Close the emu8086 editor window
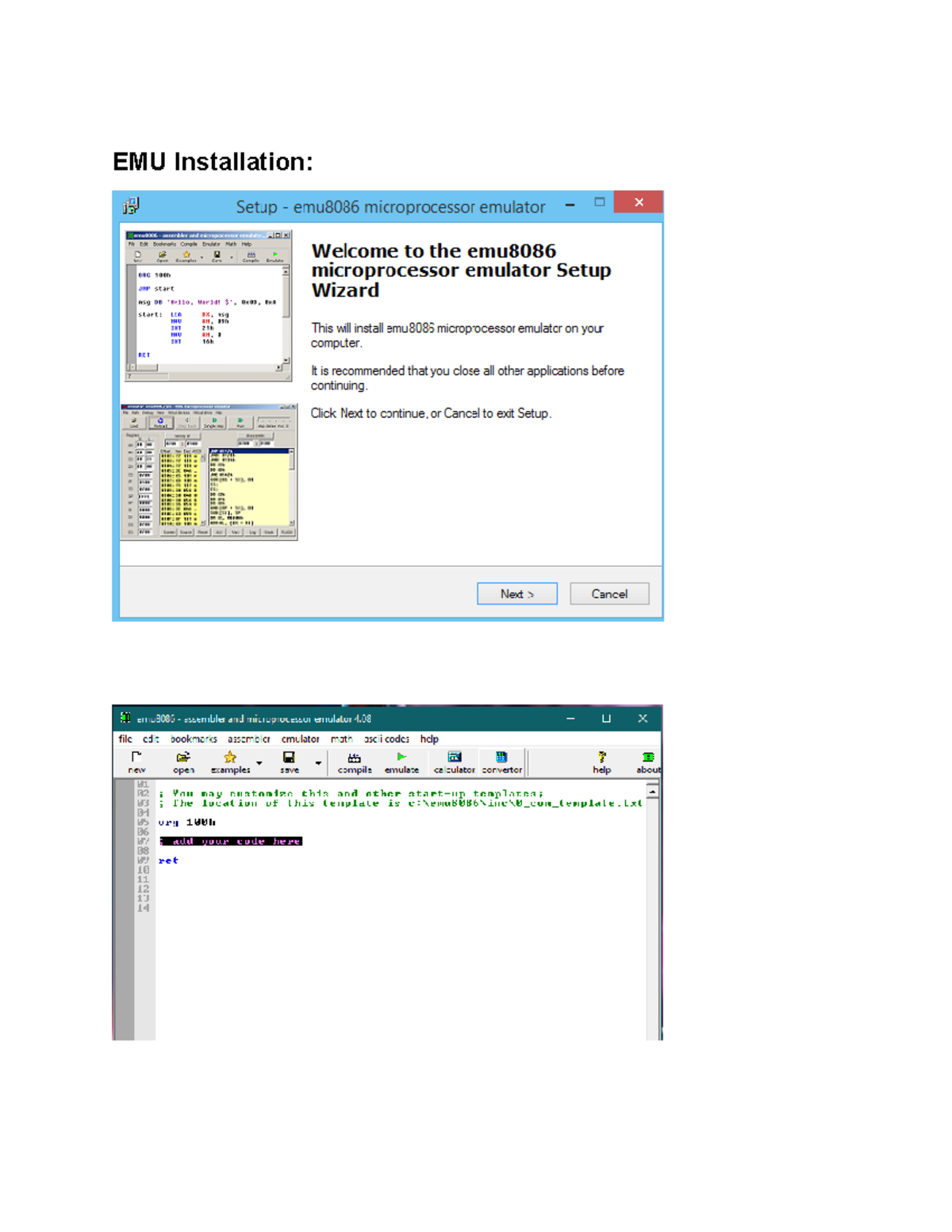Screen dimensions: 952x1232 (x=643, y=719)
